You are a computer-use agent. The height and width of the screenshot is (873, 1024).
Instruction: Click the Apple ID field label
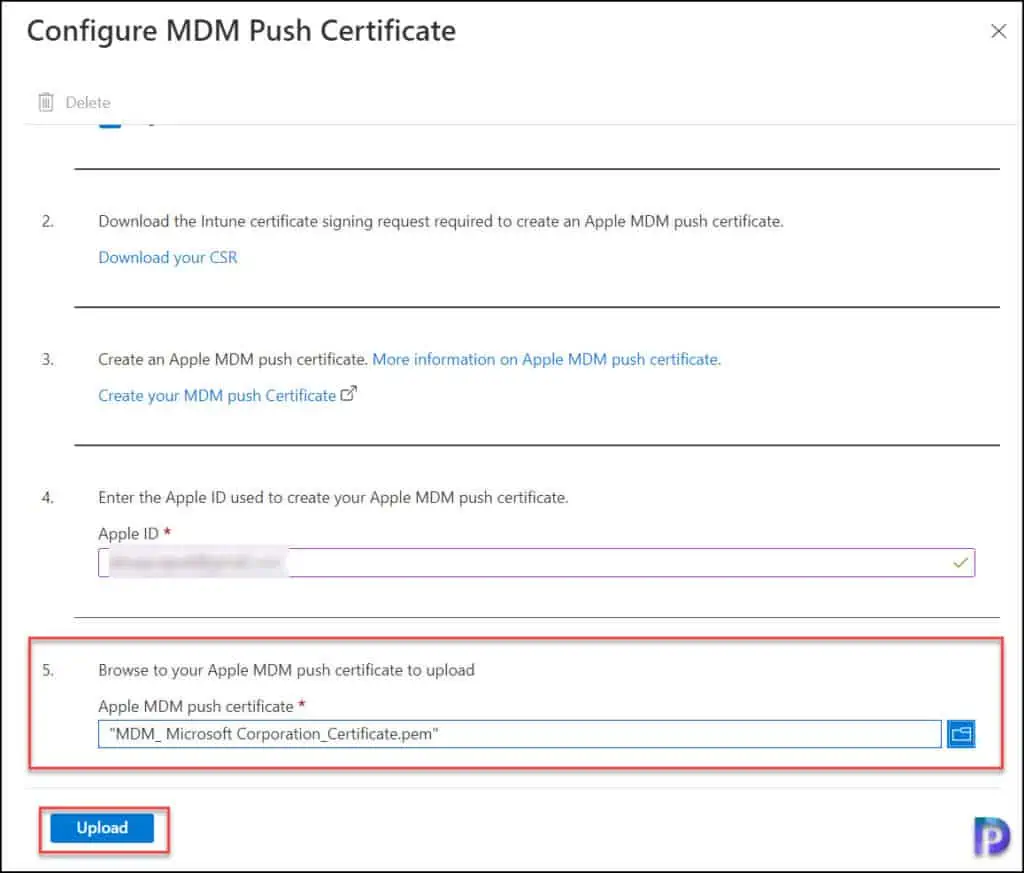pyautogui.click(x=128, y=533)
